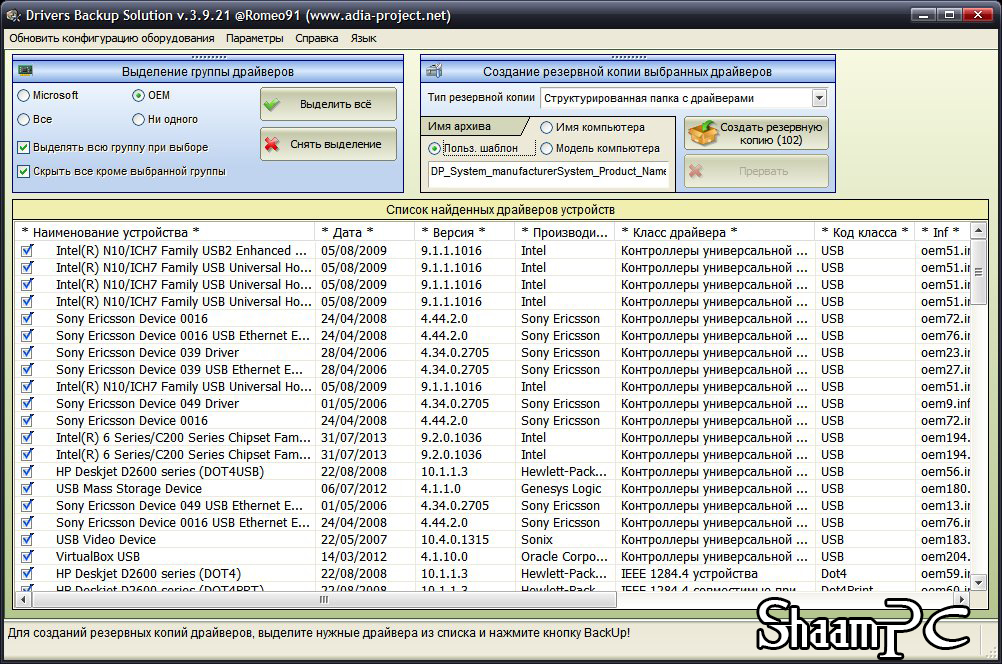This screenshot has width=1002, height=664.
Task: Click the Oracle Corpo... manufacturer cell
Action: tap(564, 557)
